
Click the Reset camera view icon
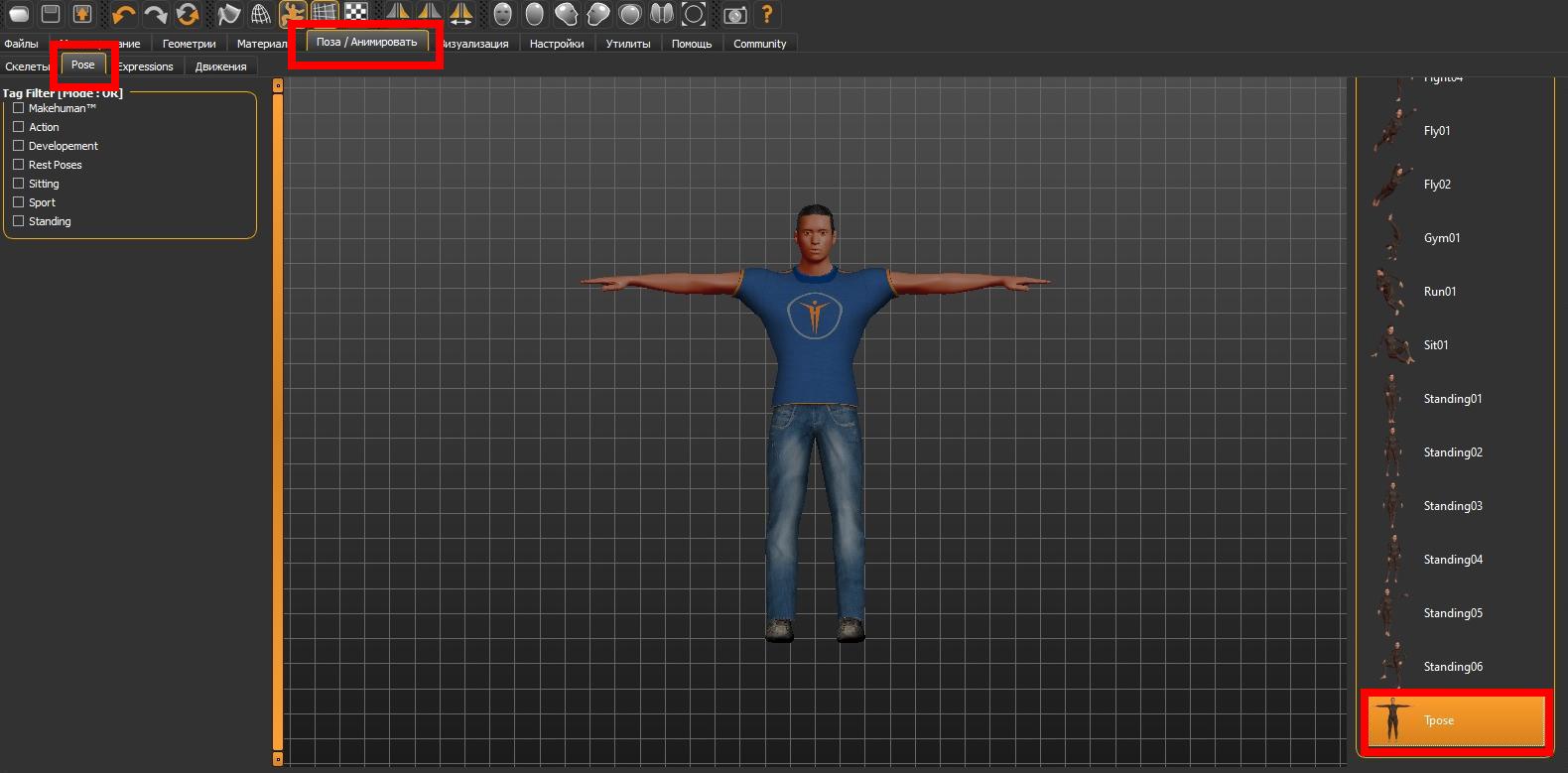[694, 15]
